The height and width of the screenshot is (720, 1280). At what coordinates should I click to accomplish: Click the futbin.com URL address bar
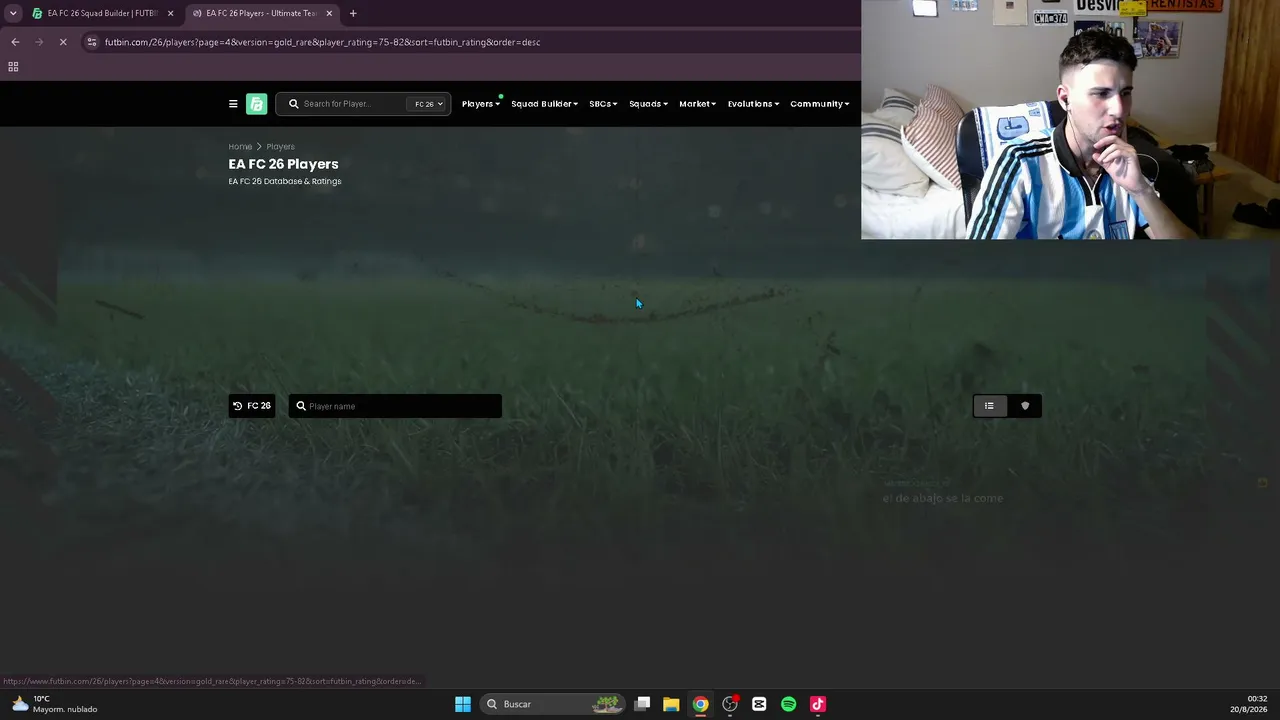click(322, 42)
